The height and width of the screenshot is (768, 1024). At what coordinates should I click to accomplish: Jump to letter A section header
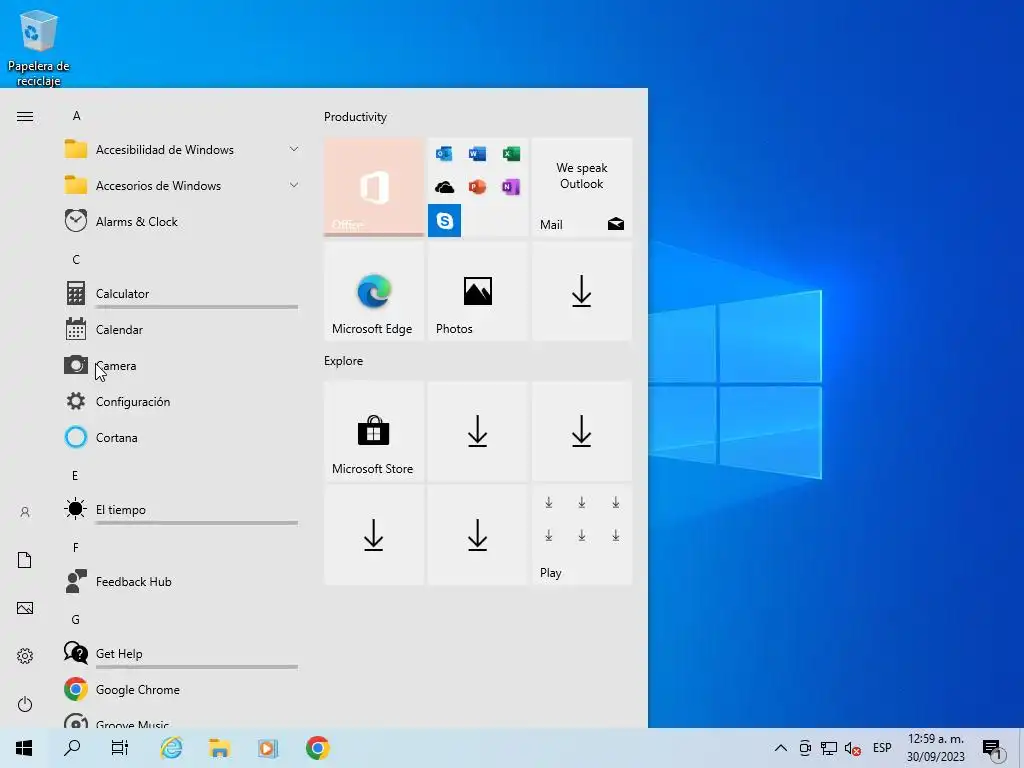coord(76,116)
